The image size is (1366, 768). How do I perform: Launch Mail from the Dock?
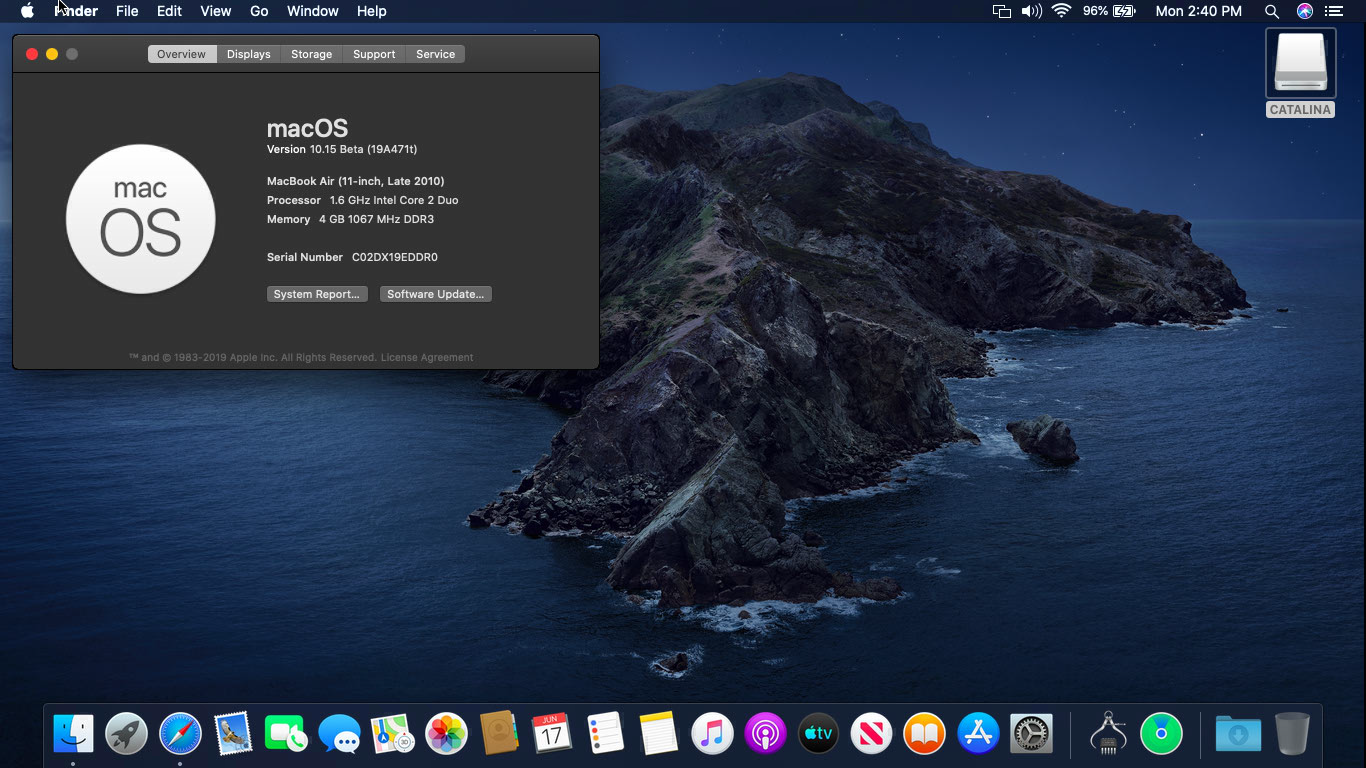click(233, 733)
